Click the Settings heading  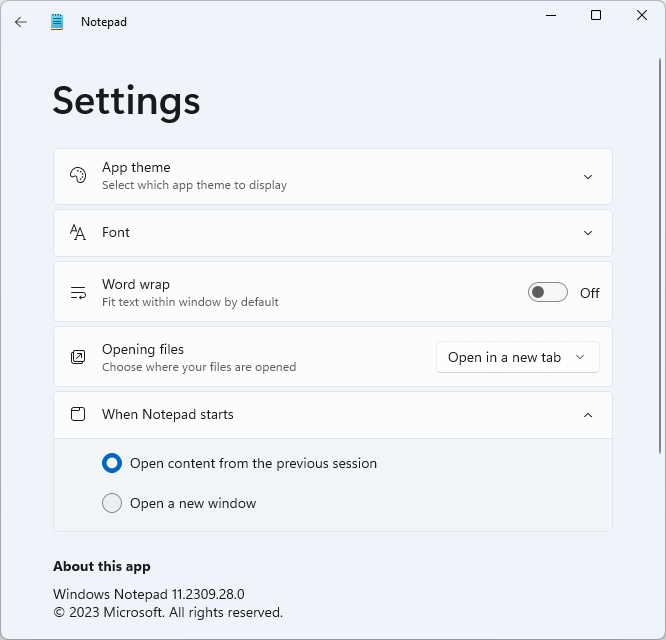click(126, 102)
